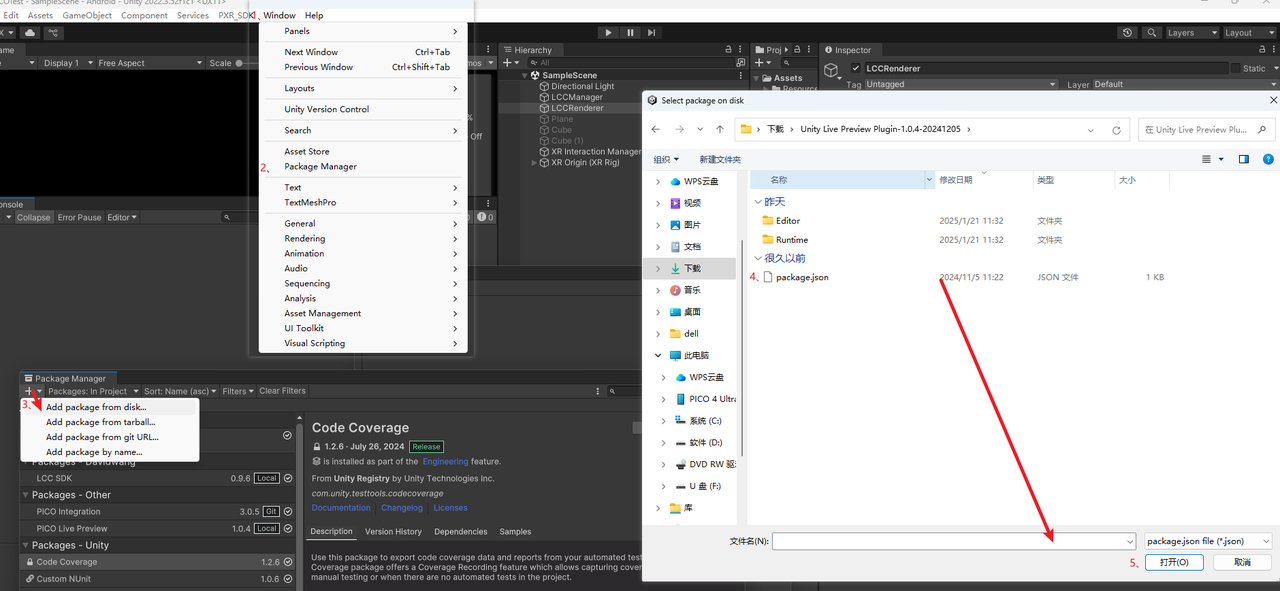The image size is (1280, 591).
Task: Open the Layout dropdown in Unity toolbar
Action: click(1250, 32)
